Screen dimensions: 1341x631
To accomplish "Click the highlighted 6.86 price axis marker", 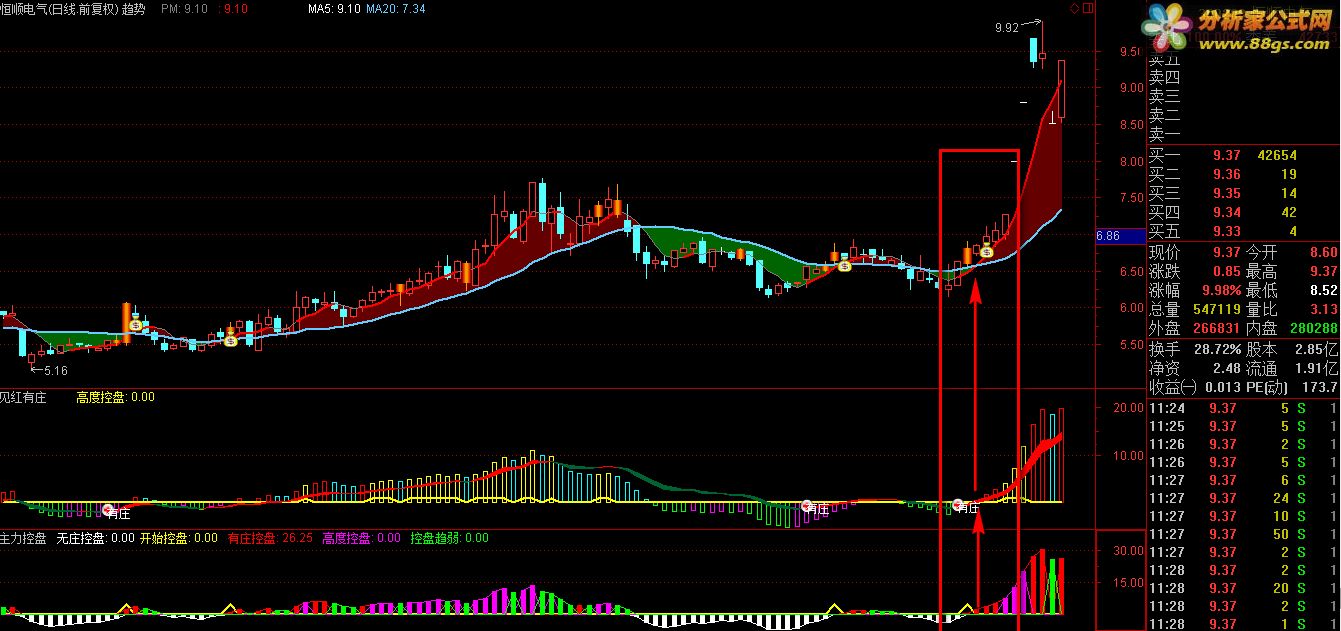I will [x=1121, y=237].
